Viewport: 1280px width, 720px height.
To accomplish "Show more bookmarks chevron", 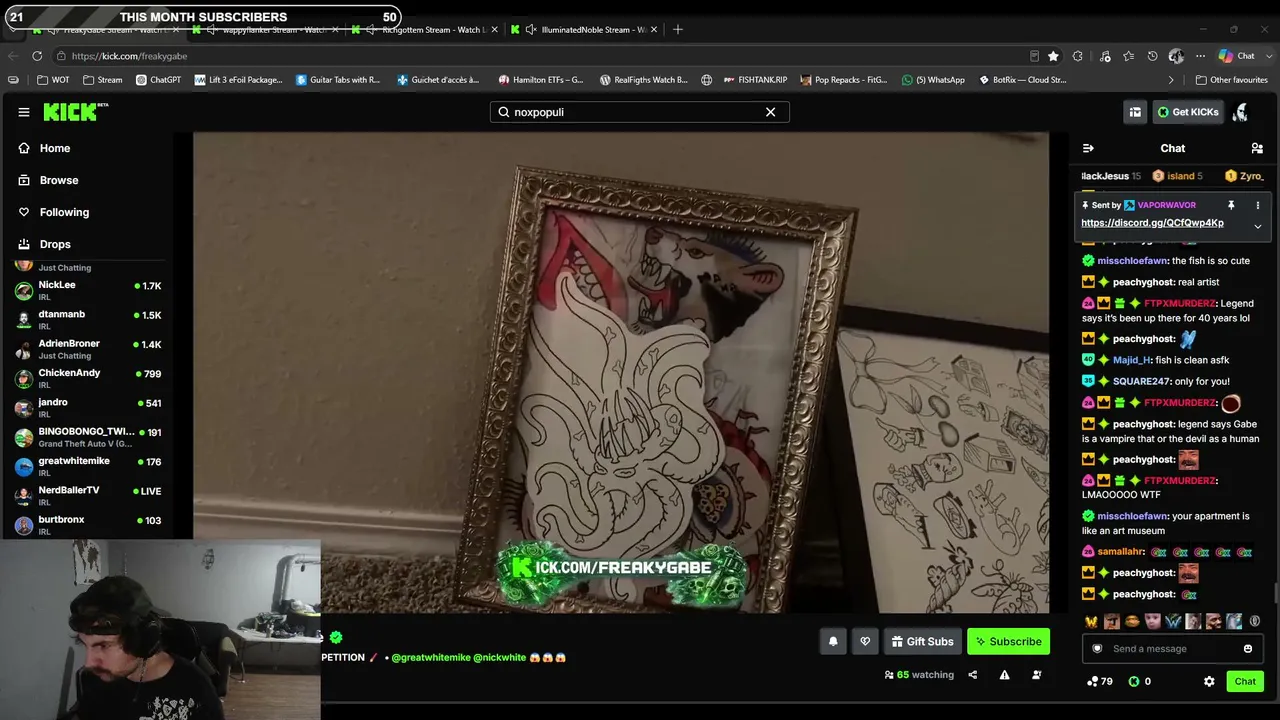I will click(1171, 80).
